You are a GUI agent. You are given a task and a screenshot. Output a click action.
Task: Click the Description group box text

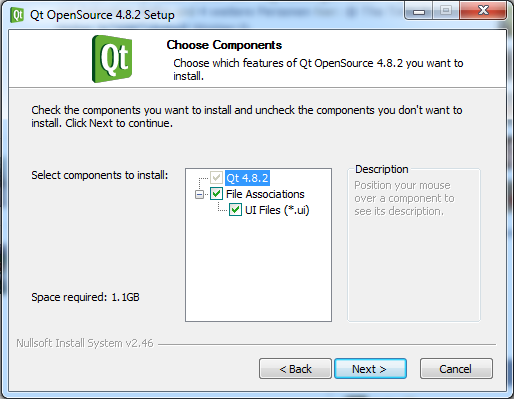click(x=404, y=198)
